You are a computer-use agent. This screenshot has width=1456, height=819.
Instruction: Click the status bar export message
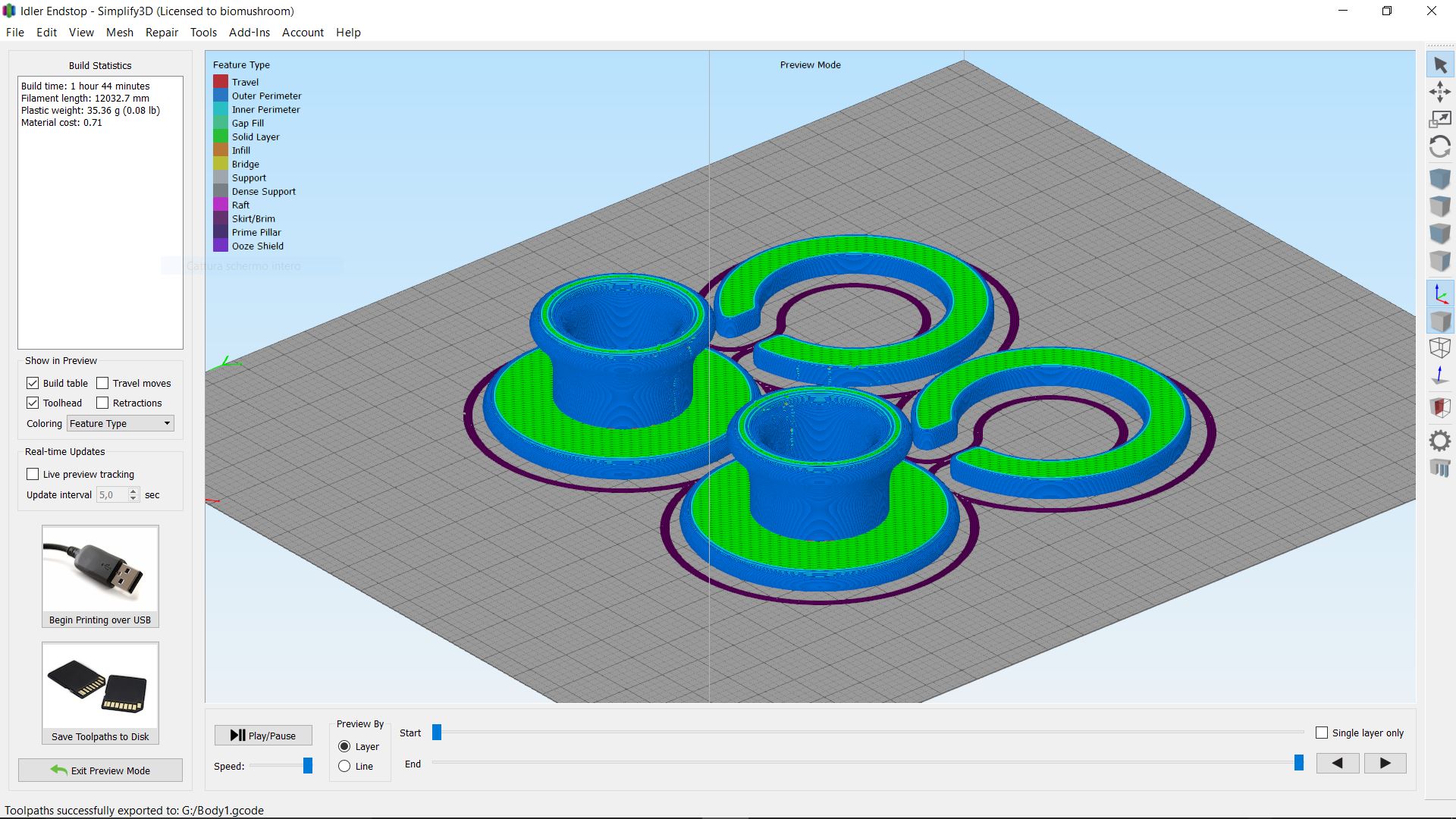(134, 810)
